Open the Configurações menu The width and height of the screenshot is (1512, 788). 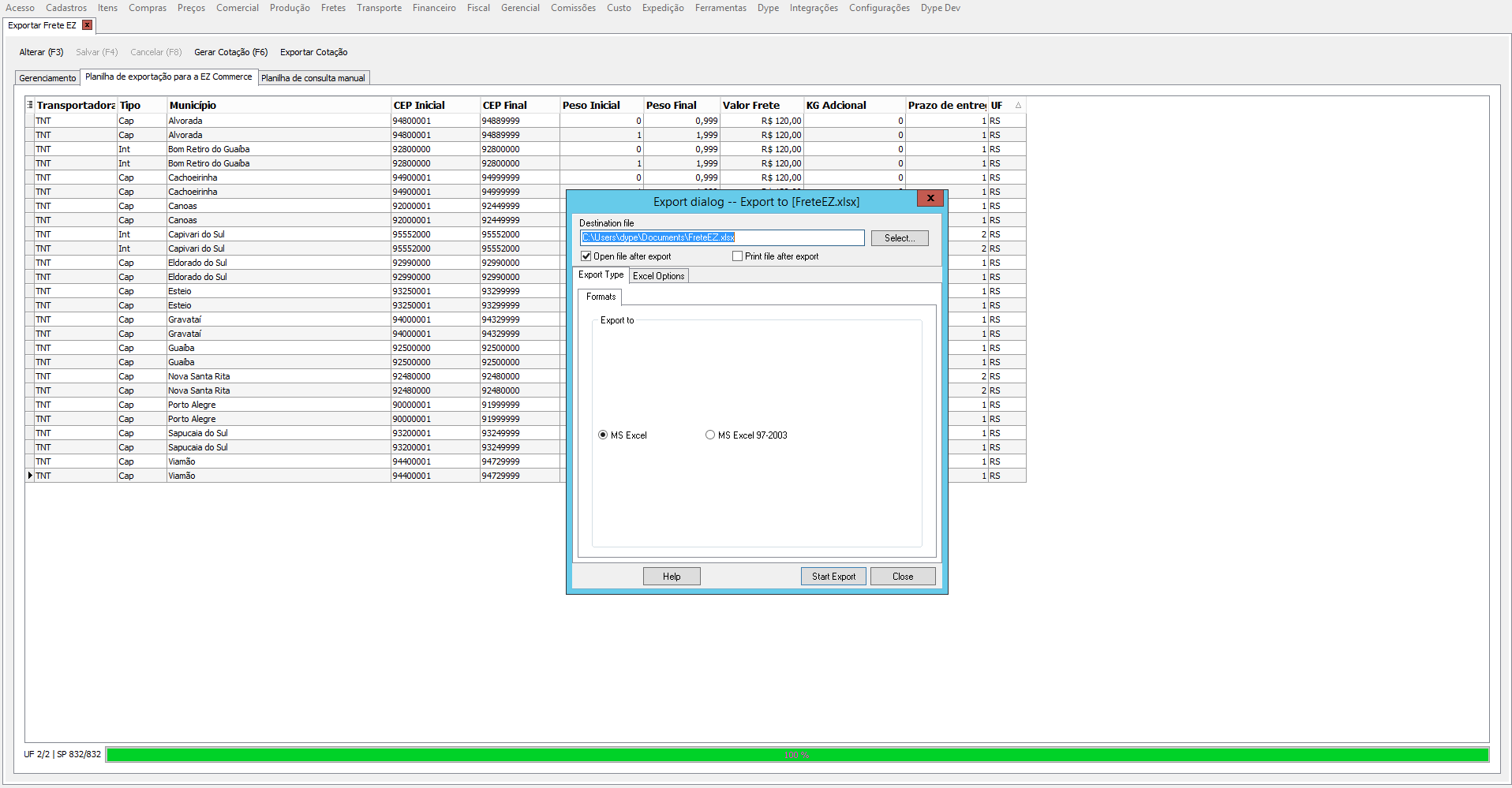(879, 8)
